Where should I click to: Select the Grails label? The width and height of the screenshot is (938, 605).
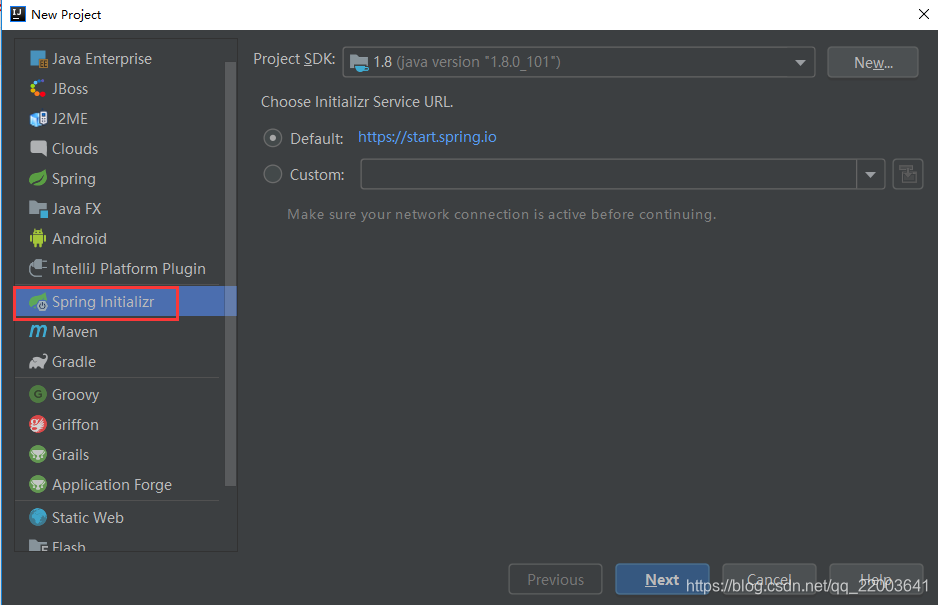click(71, 454)
